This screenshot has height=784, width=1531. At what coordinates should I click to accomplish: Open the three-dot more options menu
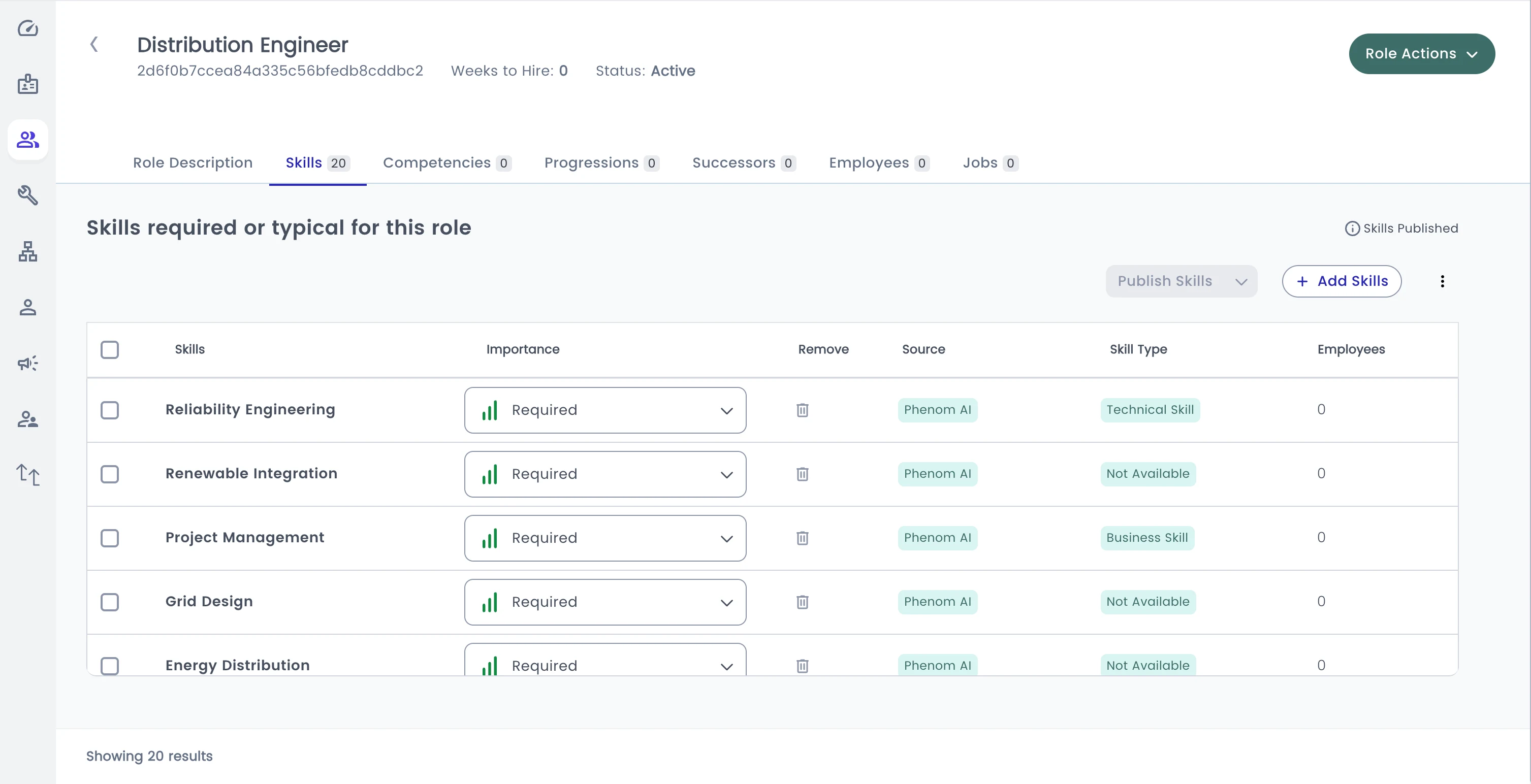1443,281
